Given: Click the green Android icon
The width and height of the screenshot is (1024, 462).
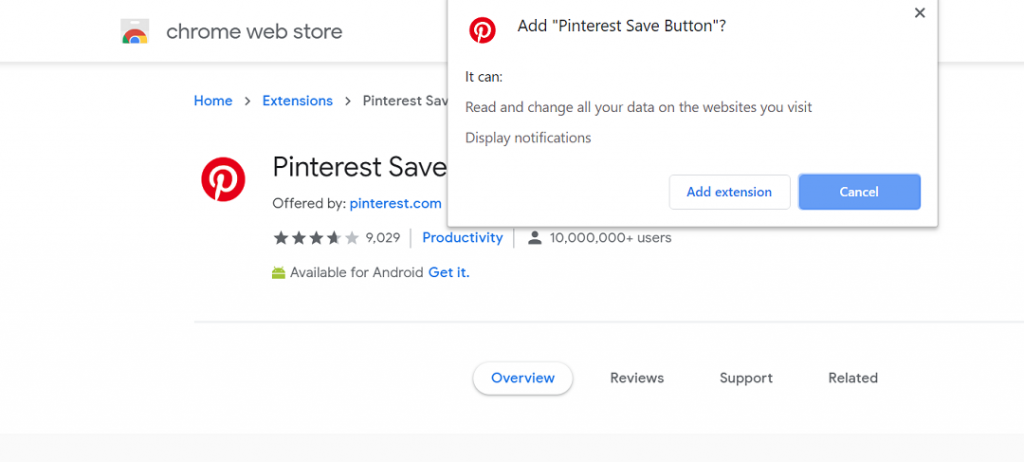Looking at the screenshot, I should [279, 272].
